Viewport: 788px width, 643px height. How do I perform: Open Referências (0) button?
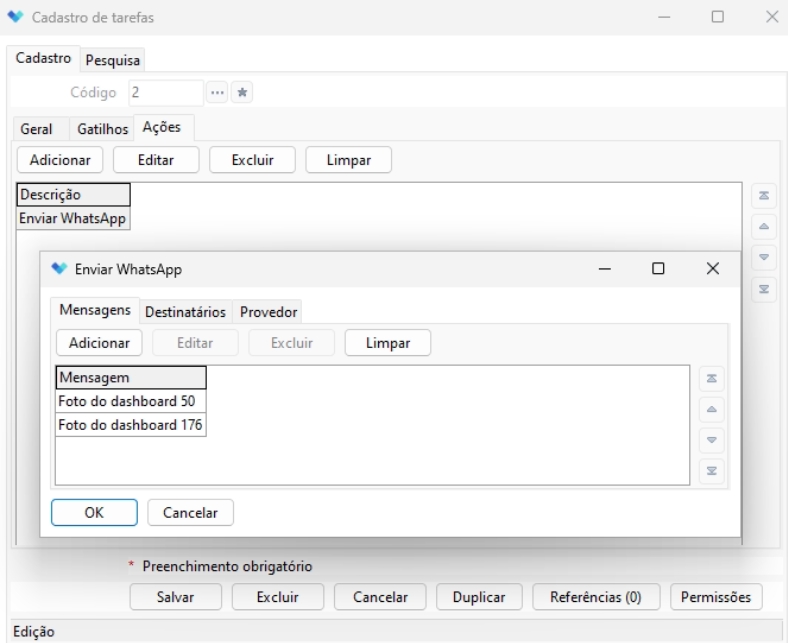(x=596, y=597)
